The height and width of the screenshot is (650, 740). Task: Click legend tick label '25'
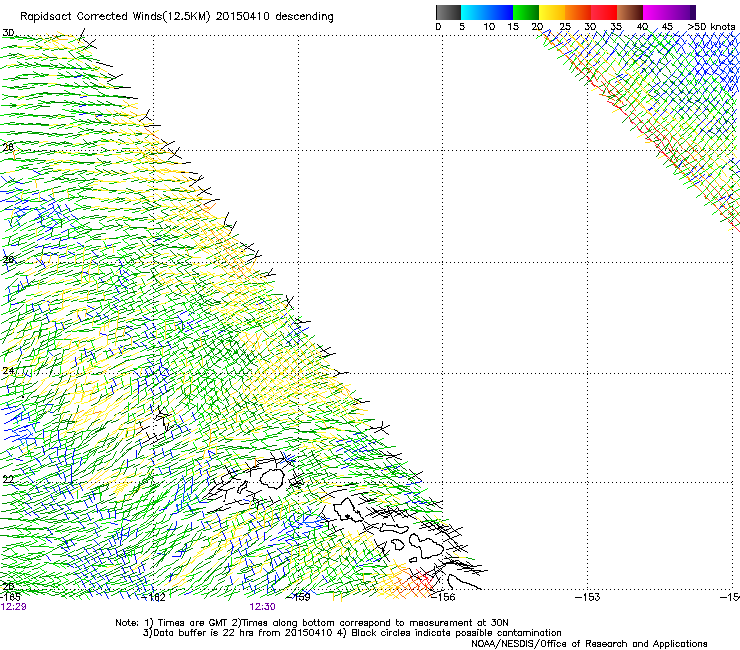[565, 26]
